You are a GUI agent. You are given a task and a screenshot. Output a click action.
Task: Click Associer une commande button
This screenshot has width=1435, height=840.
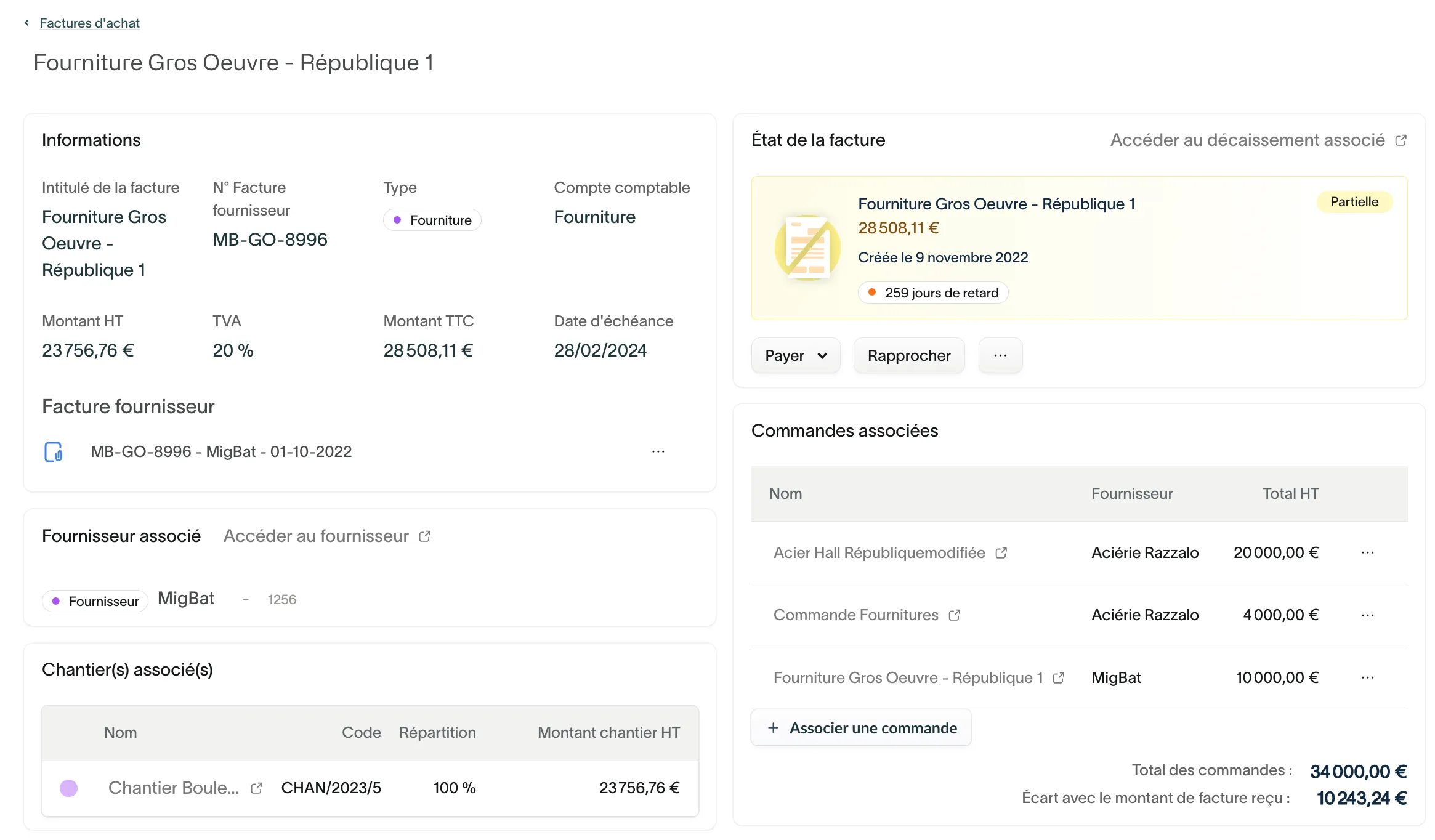tap(861, 728)
